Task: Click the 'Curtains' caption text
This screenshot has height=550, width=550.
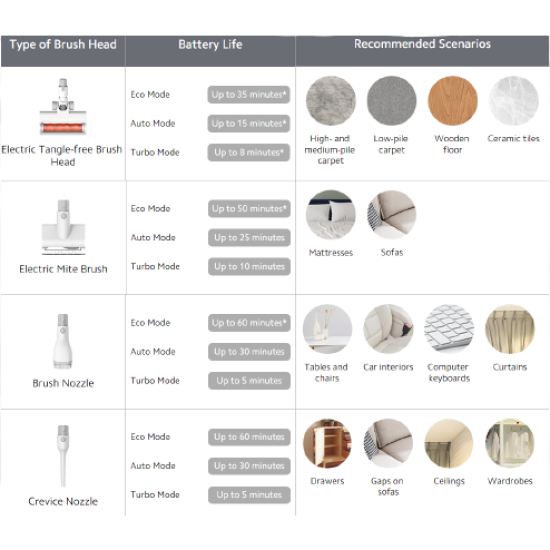Action: coord(510,367)
